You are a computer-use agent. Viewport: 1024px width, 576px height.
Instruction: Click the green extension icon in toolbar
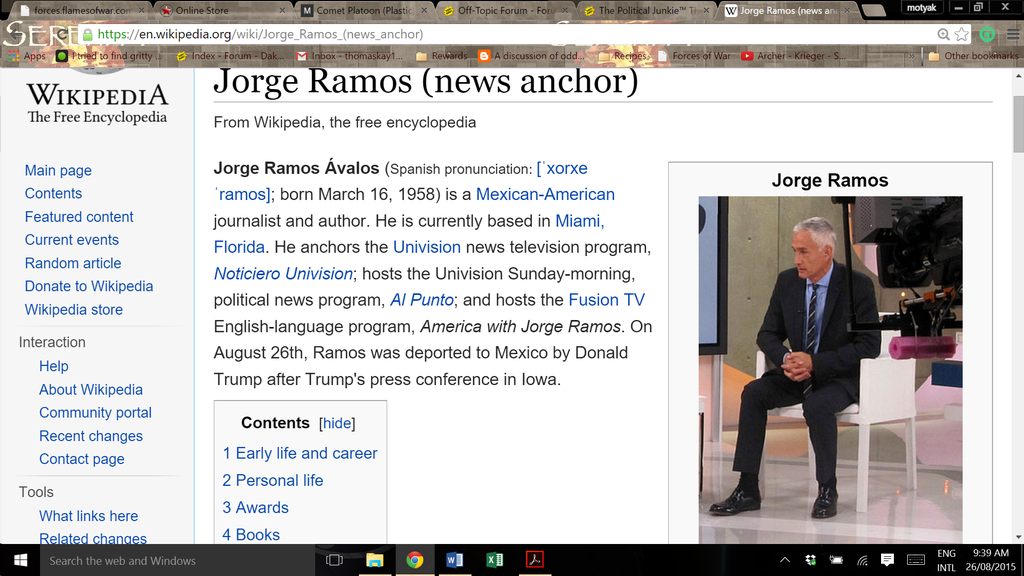(987, 34)
